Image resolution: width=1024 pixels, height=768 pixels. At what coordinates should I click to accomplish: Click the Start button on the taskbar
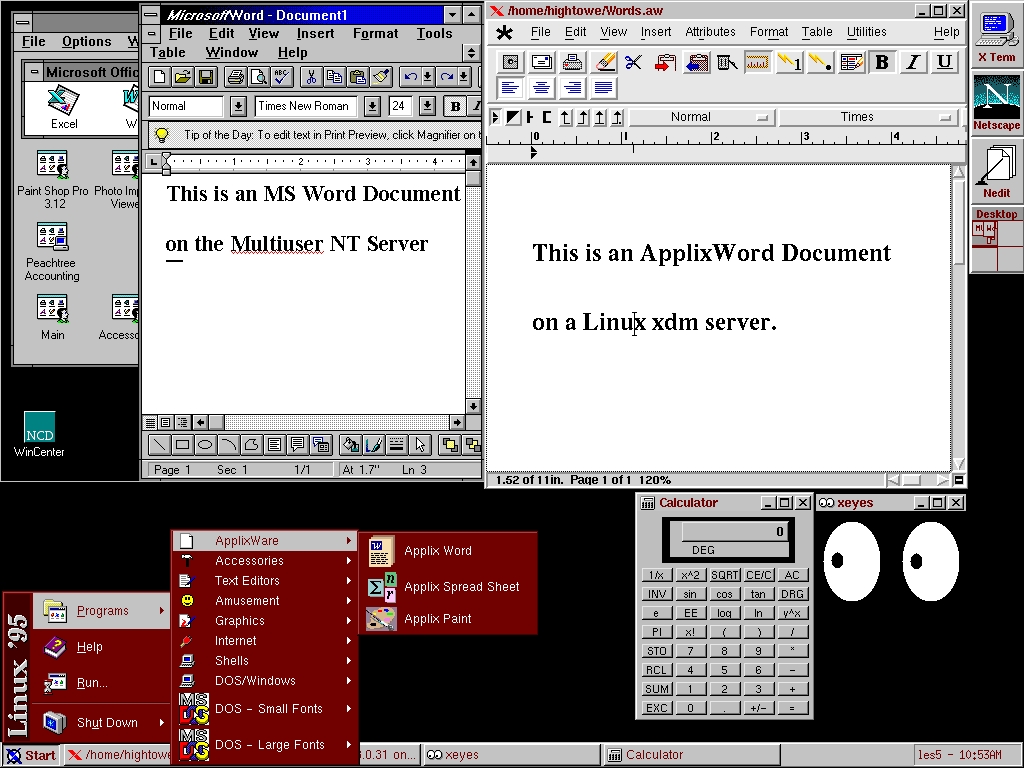[x=31, y=755]
